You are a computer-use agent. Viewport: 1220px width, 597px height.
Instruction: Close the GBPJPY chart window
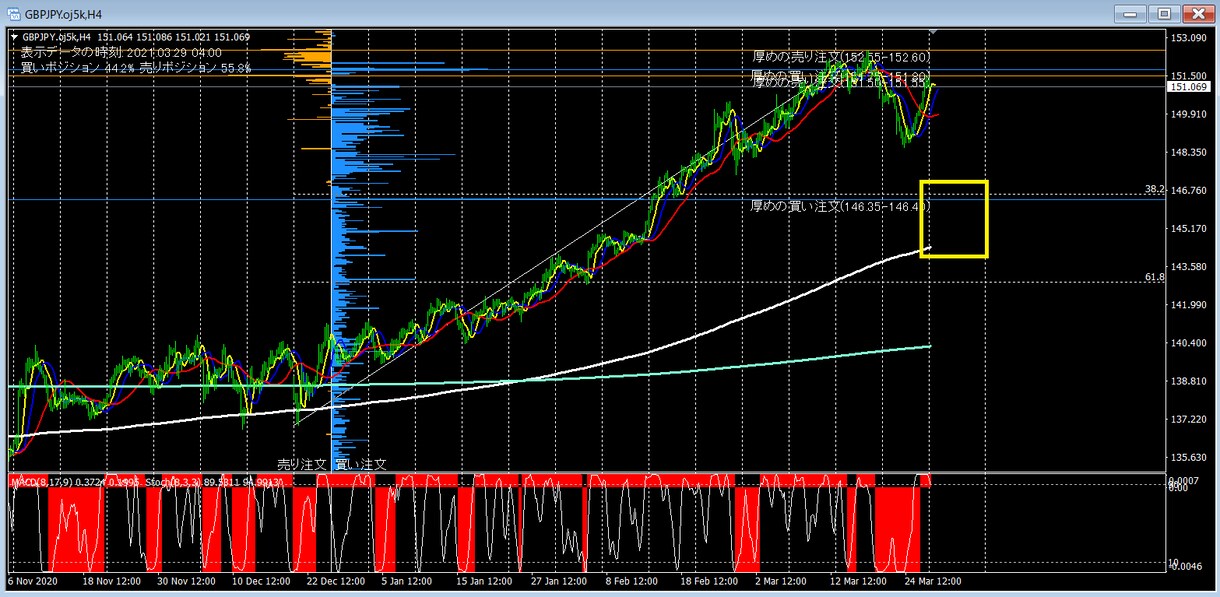[x=1197, y=14]
